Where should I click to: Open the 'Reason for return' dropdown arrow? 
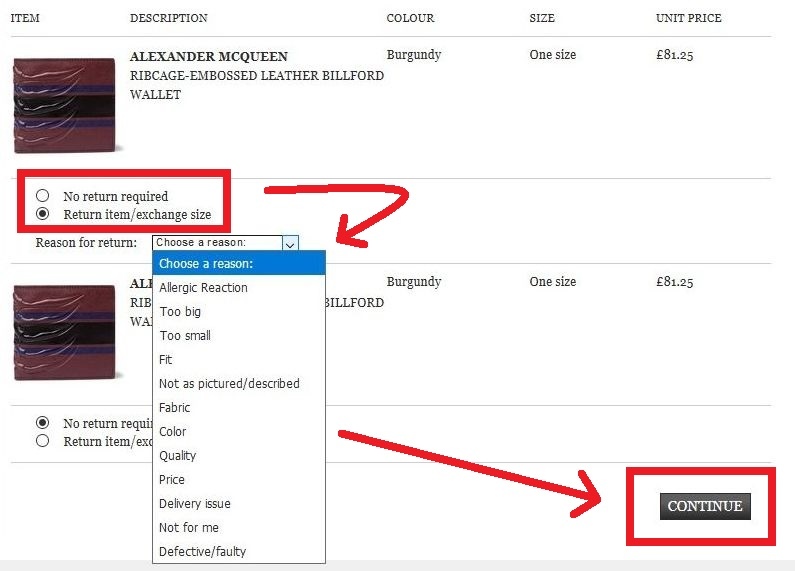[290, 243]
